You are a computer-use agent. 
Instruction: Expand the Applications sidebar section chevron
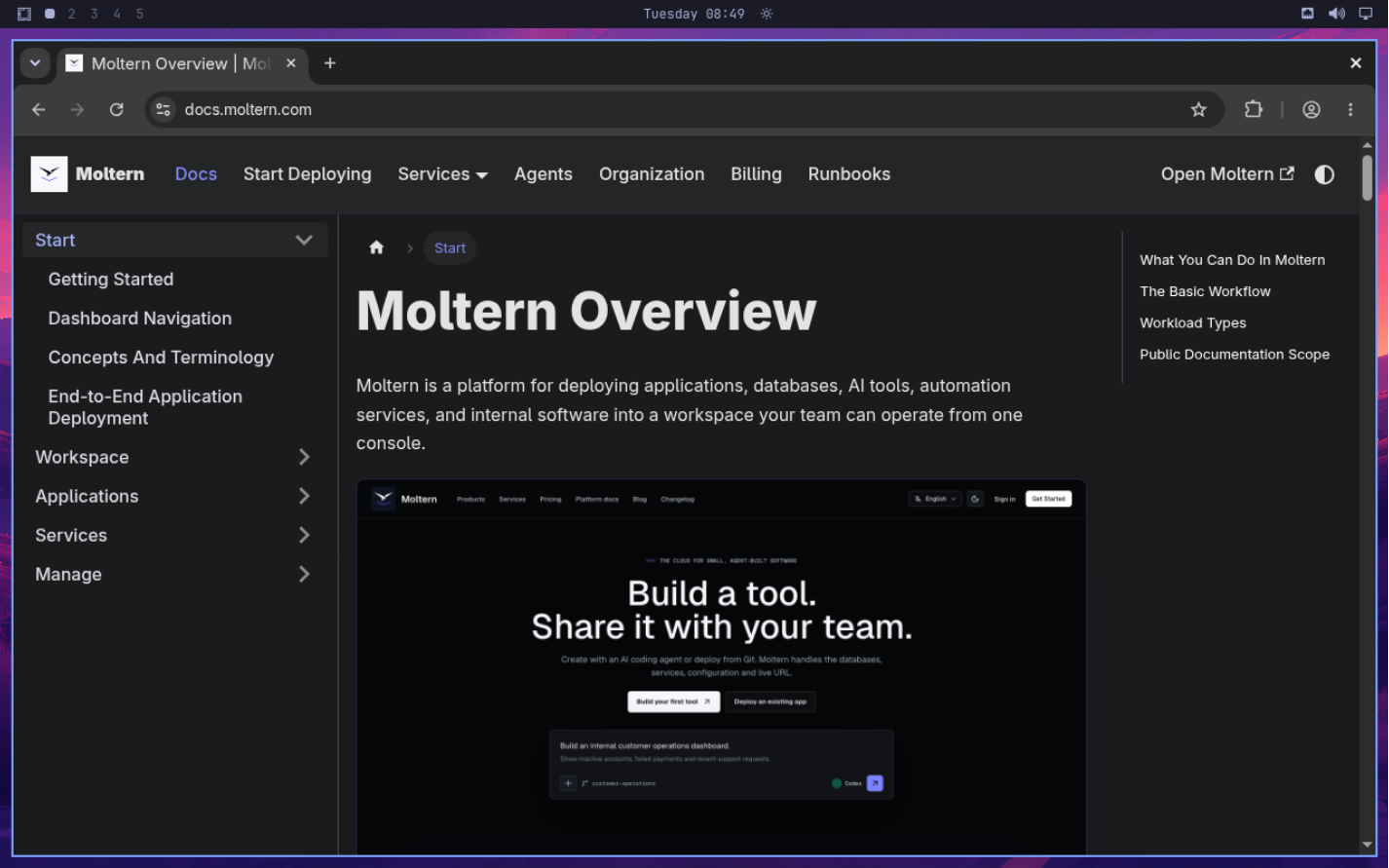coord(304,496)
